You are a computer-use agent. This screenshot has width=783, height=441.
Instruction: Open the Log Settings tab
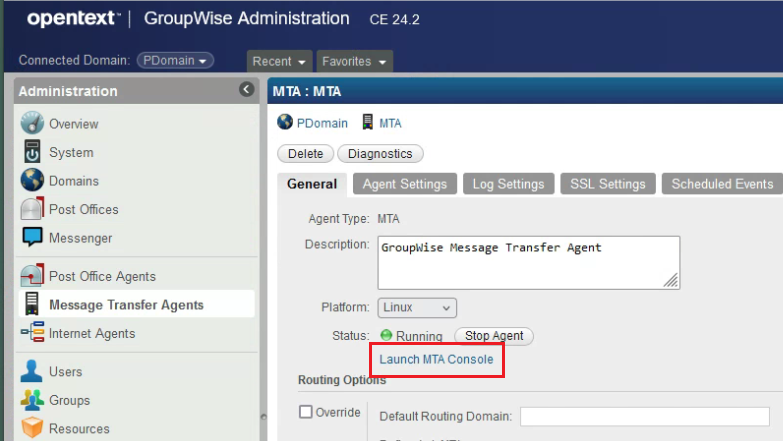(x=508, y=184)
